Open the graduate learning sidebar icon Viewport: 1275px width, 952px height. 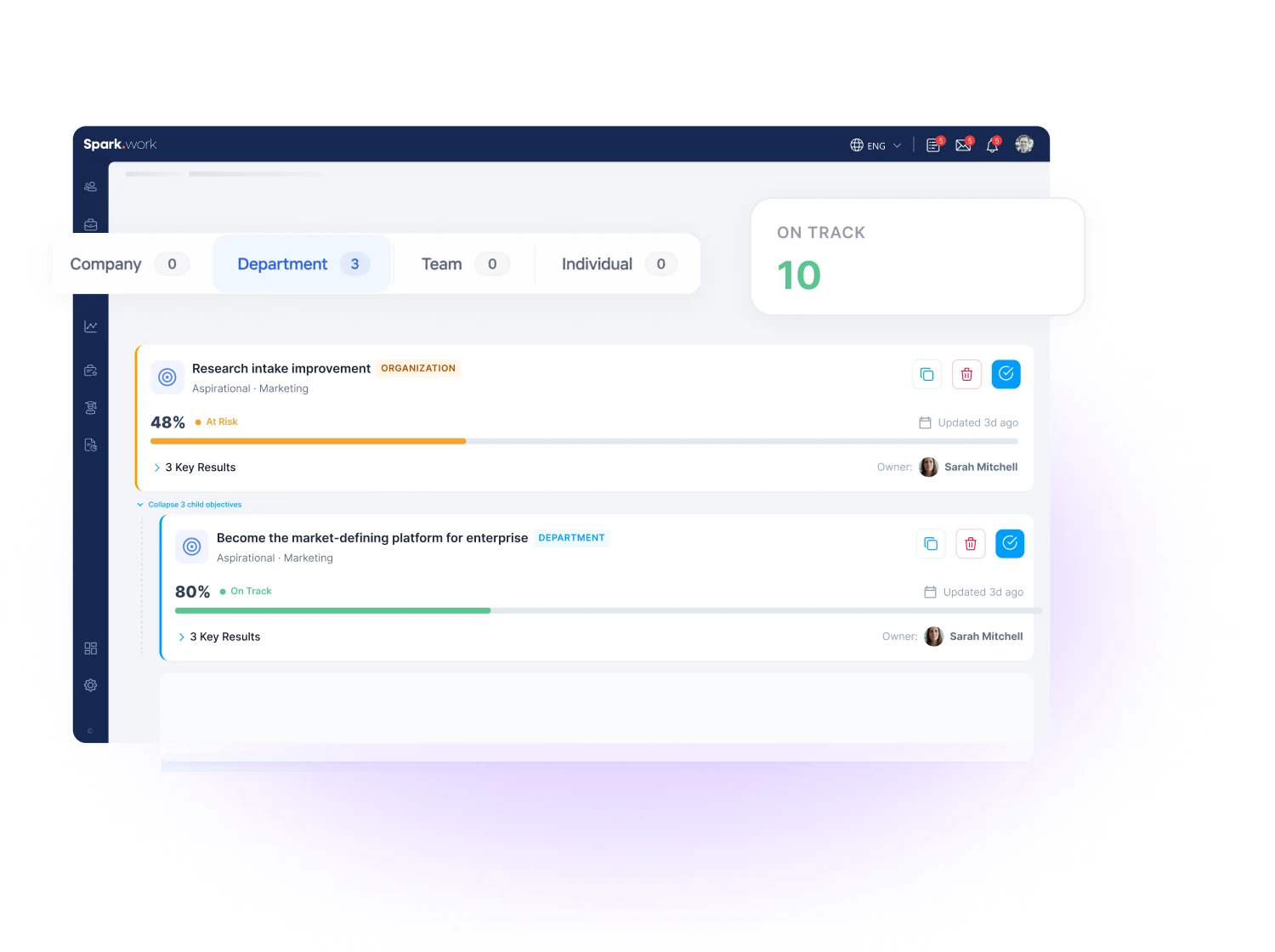click(x=91, y=408)
